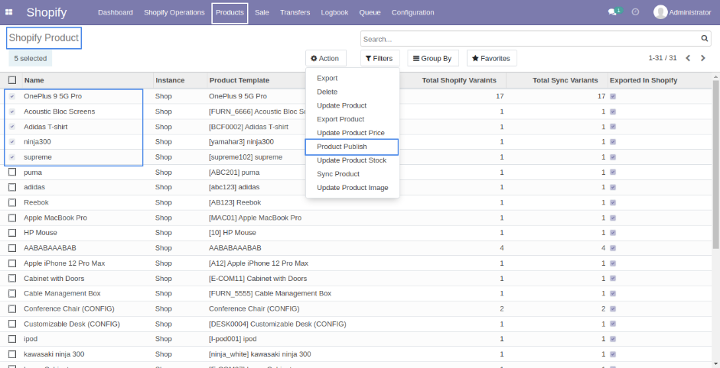
Task: Open the Group By dropdown
Action: (433, 58)
